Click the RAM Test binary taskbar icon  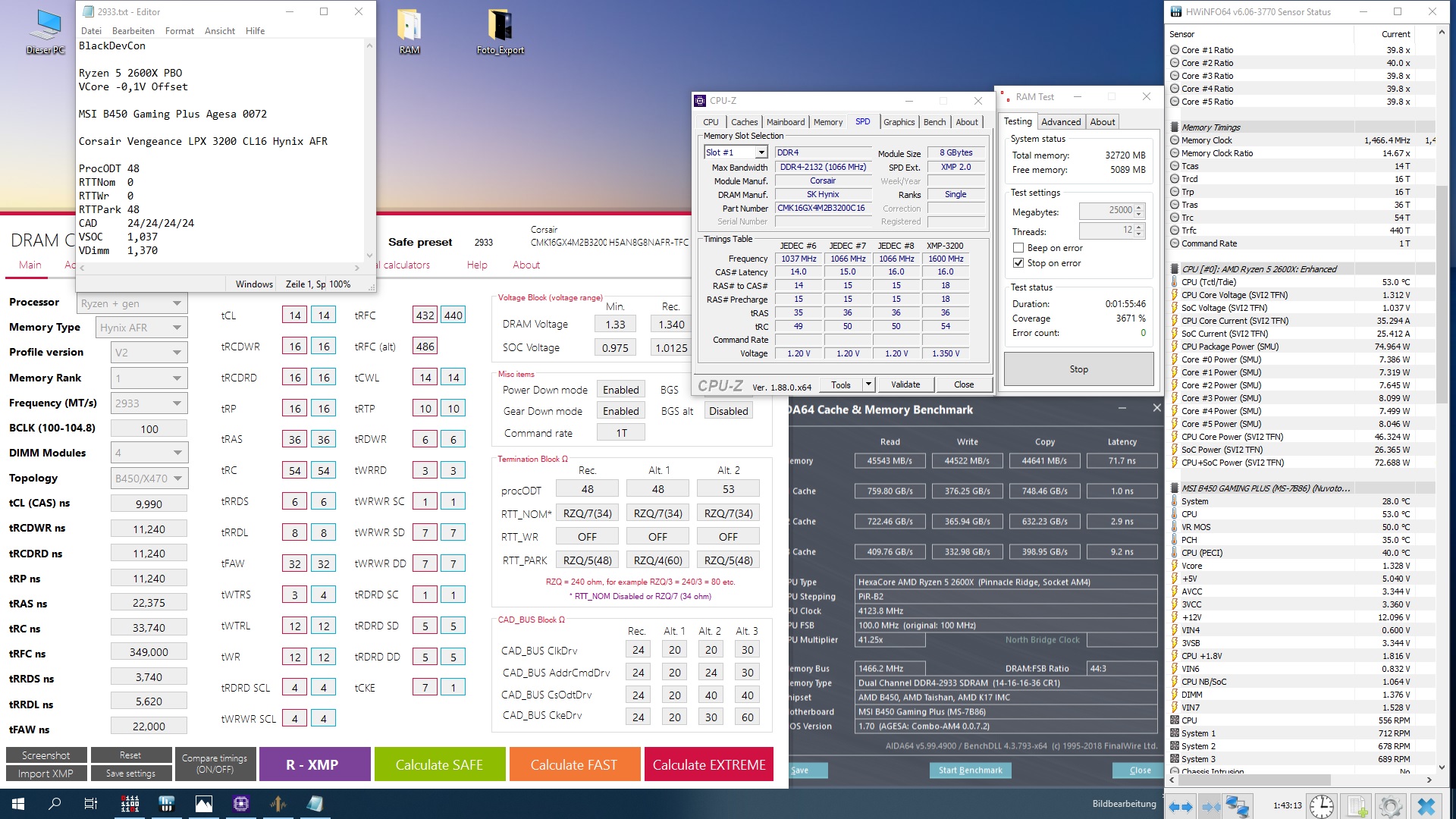[130, 804]
